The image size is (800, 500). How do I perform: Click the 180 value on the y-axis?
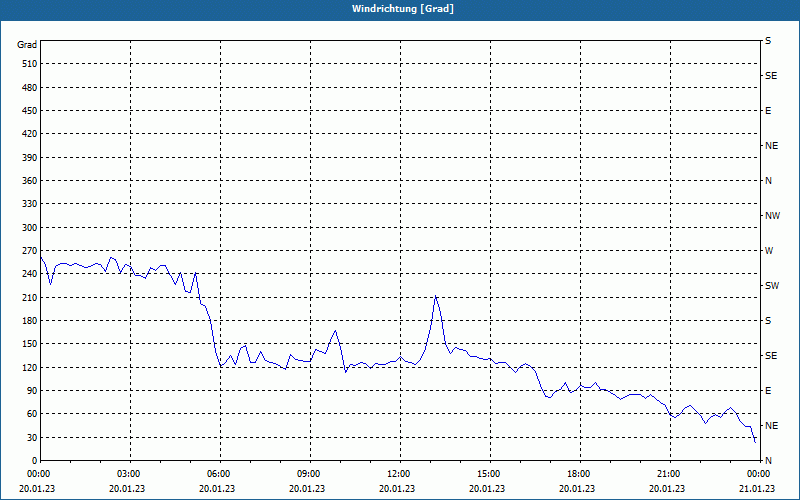[30, 320]
